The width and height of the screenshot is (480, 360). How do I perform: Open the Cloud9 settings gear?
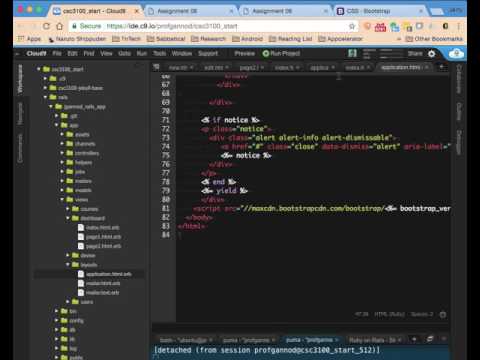pyautogui.click(x=431, y=53)
